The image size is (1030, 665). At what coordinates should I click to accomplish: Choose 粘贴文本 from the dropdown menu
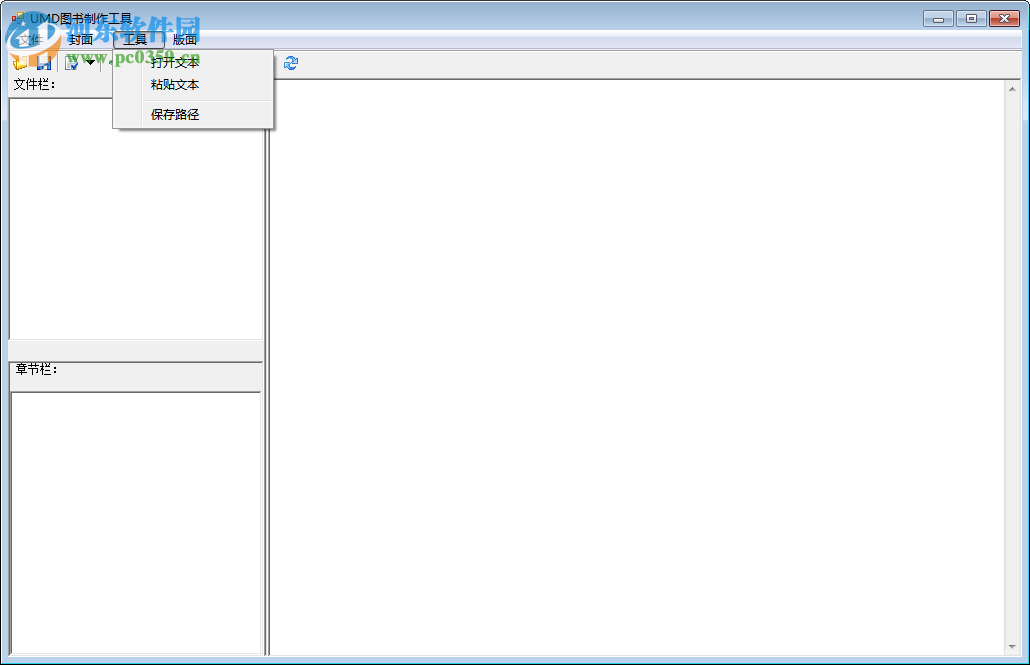pos(193,85)
